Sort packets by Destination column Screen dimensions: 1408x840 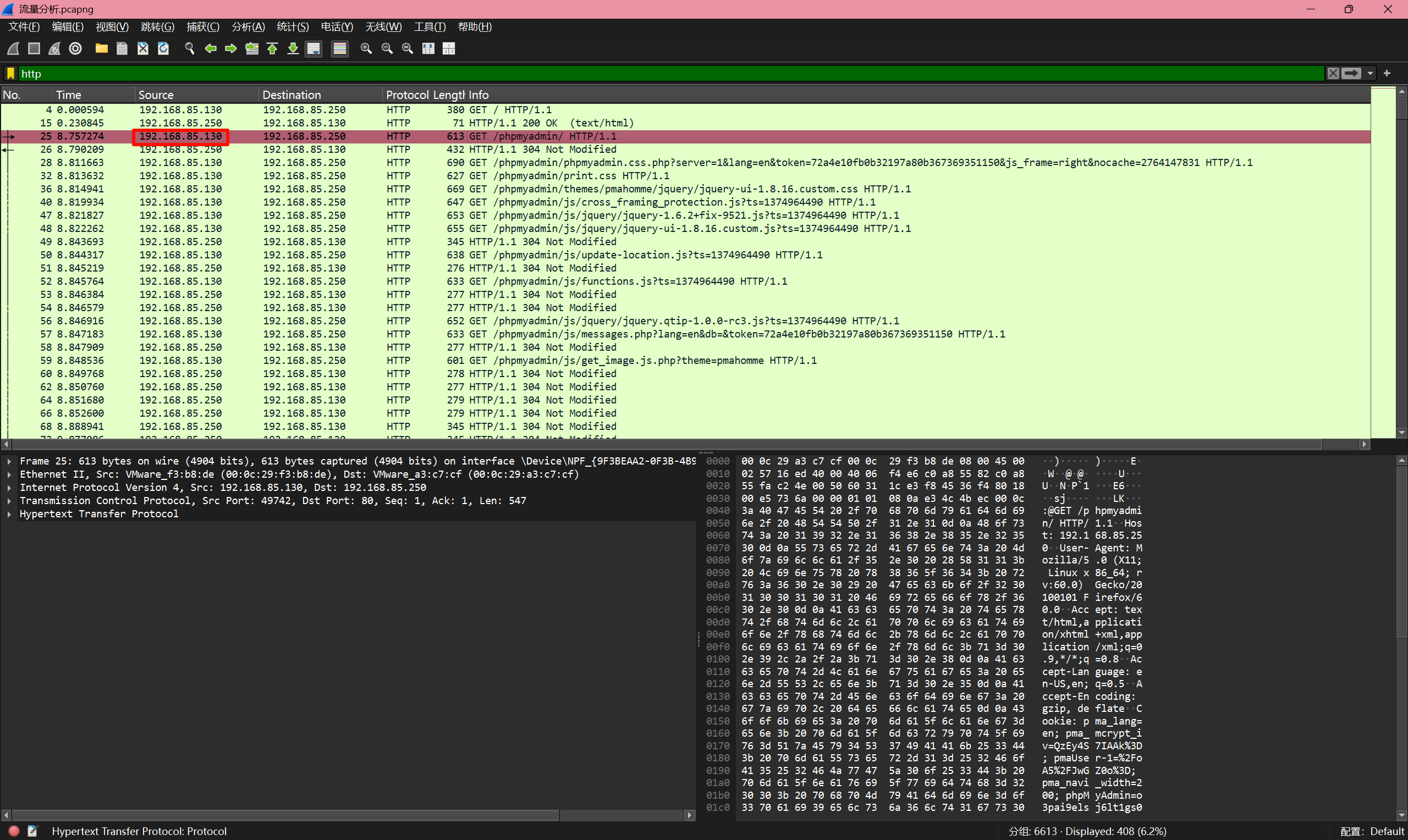point(322,95)
